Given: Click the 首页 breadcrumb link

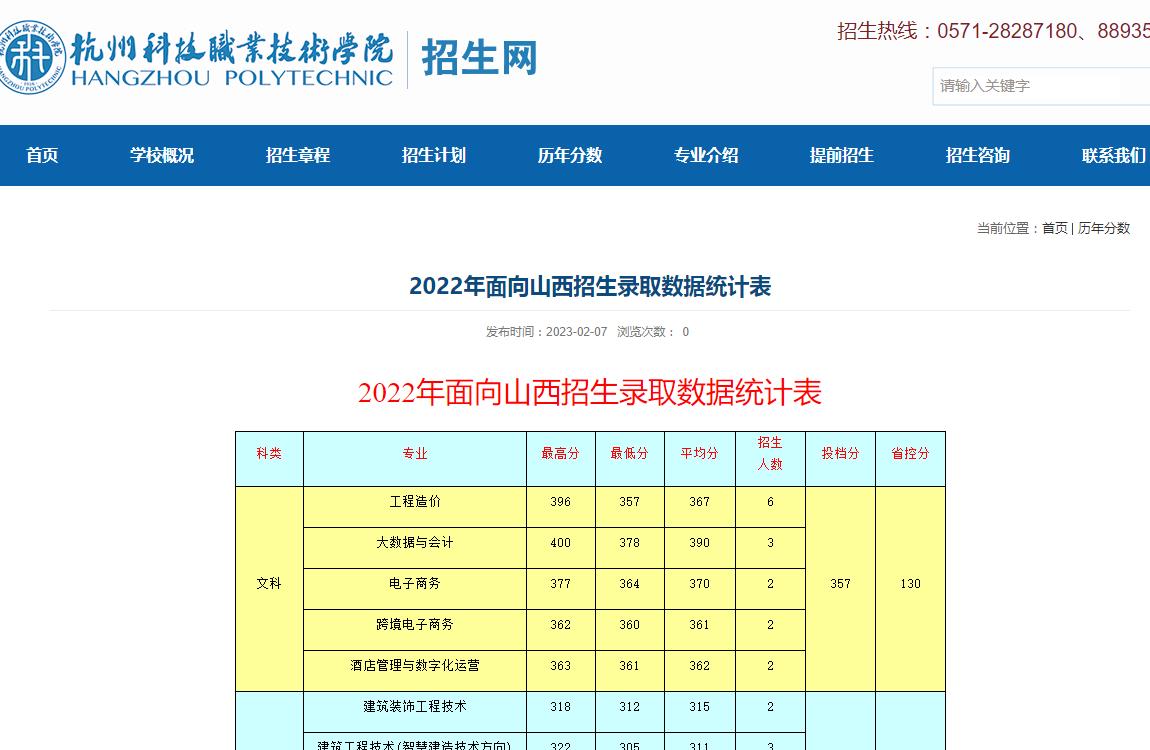Looking at the screenshot, I should click(1055, 228).
